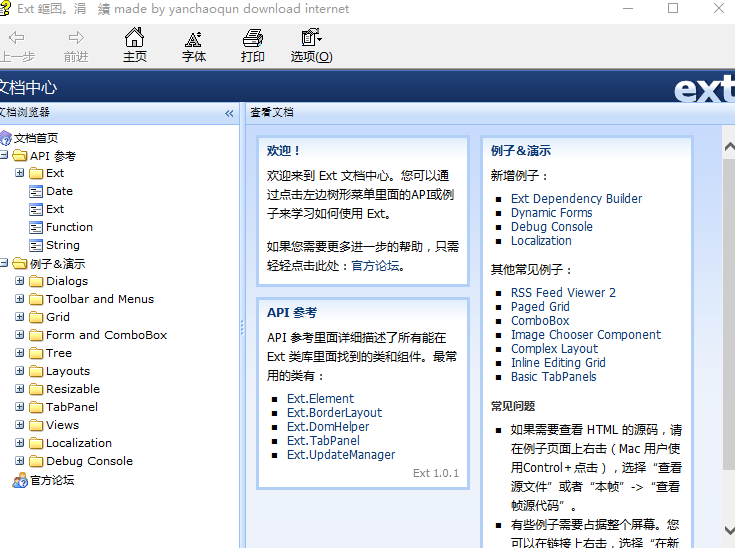The image size is (735, 548).
Task: Click the Print (打印) toolbar icon
Action: (253, 39)
